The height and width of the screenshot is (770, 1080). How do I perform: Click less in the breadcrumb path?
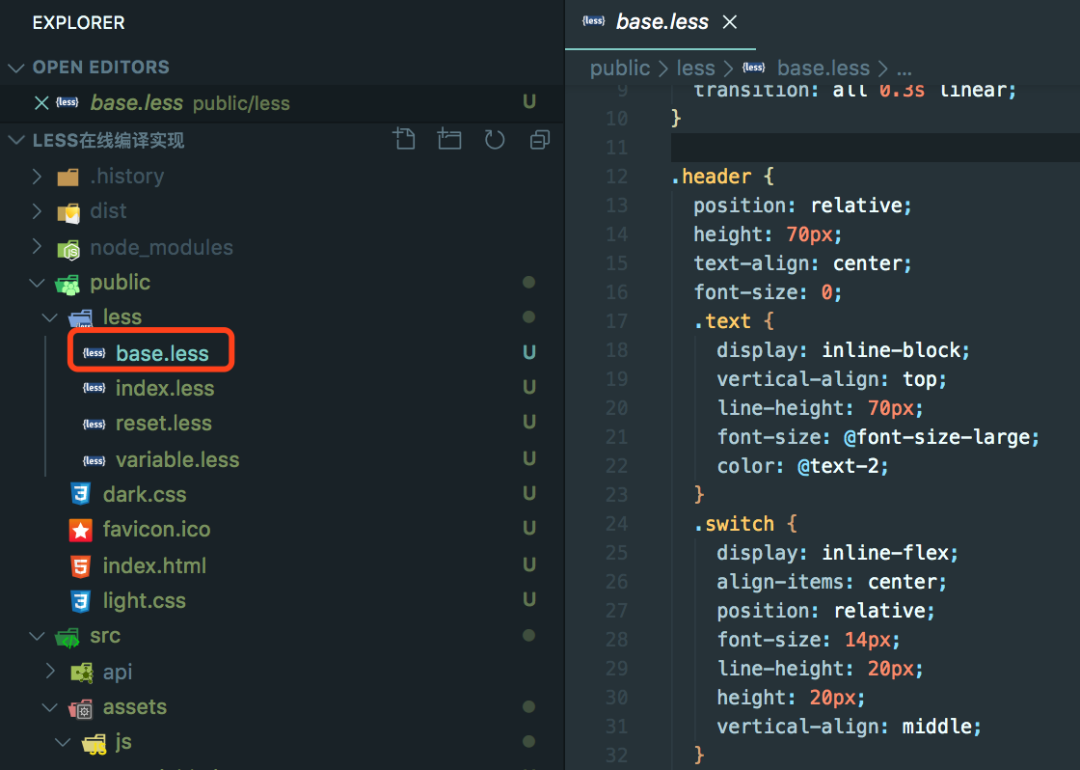coord(696,68)
